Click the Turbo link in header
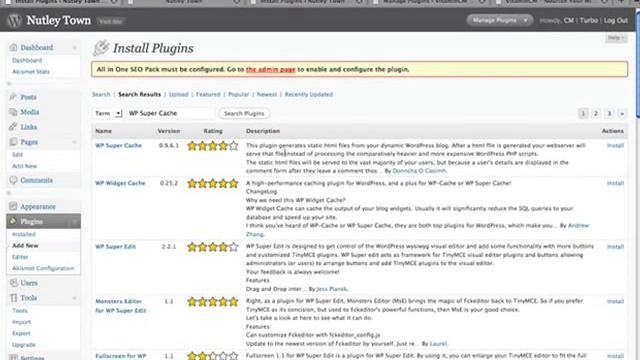Screen dimensions: 640x360 (x=589, y=20)
